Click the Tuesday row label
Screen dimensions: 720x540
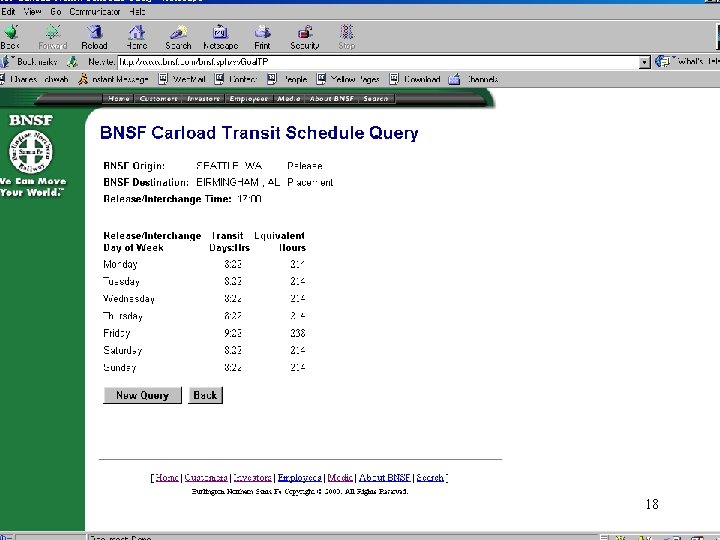(121, 281)
